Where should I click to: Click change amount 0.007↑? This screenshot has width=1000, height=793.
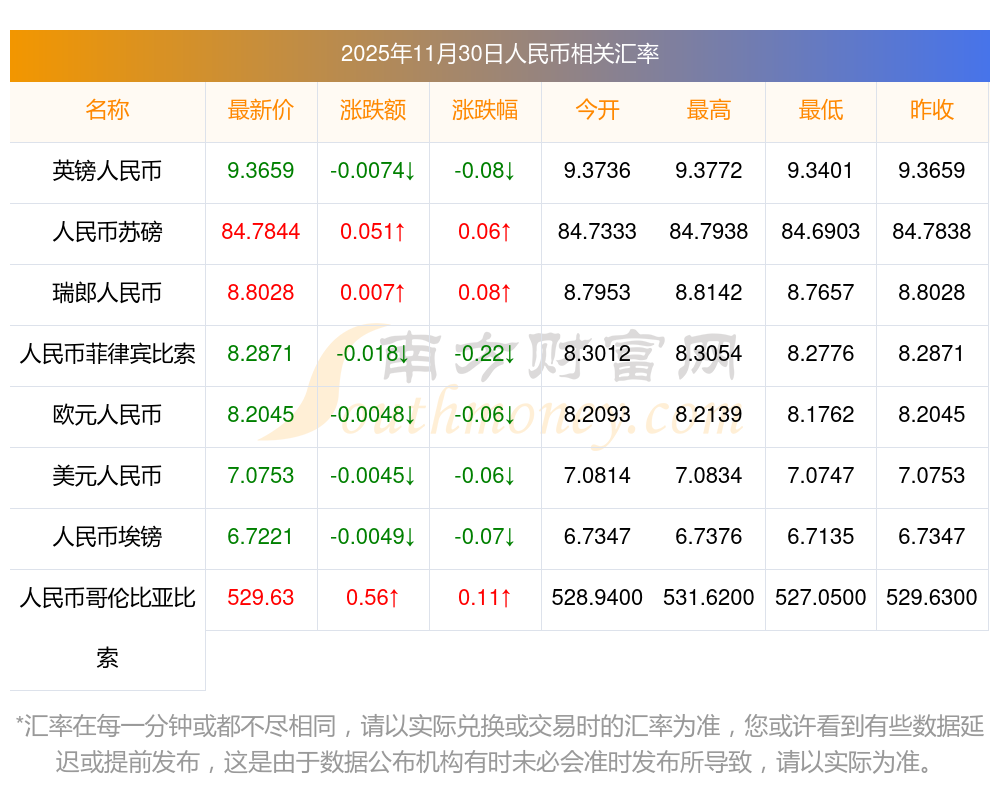[372, 293]
